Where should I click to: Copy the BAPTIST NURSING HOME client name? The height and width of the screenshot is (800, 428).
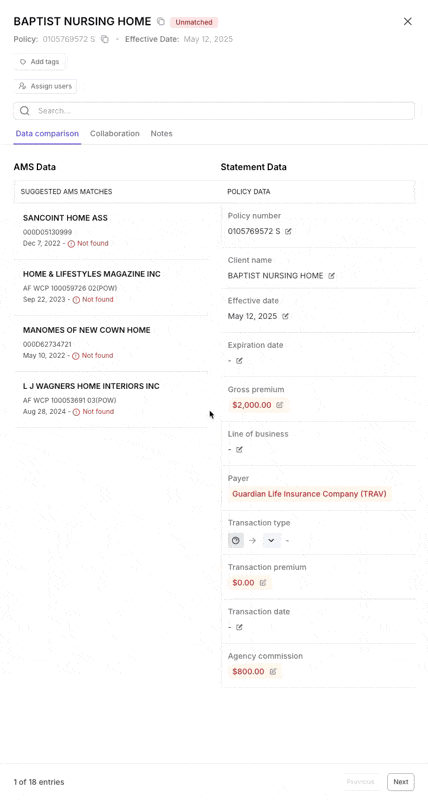(x=161, y=21)
